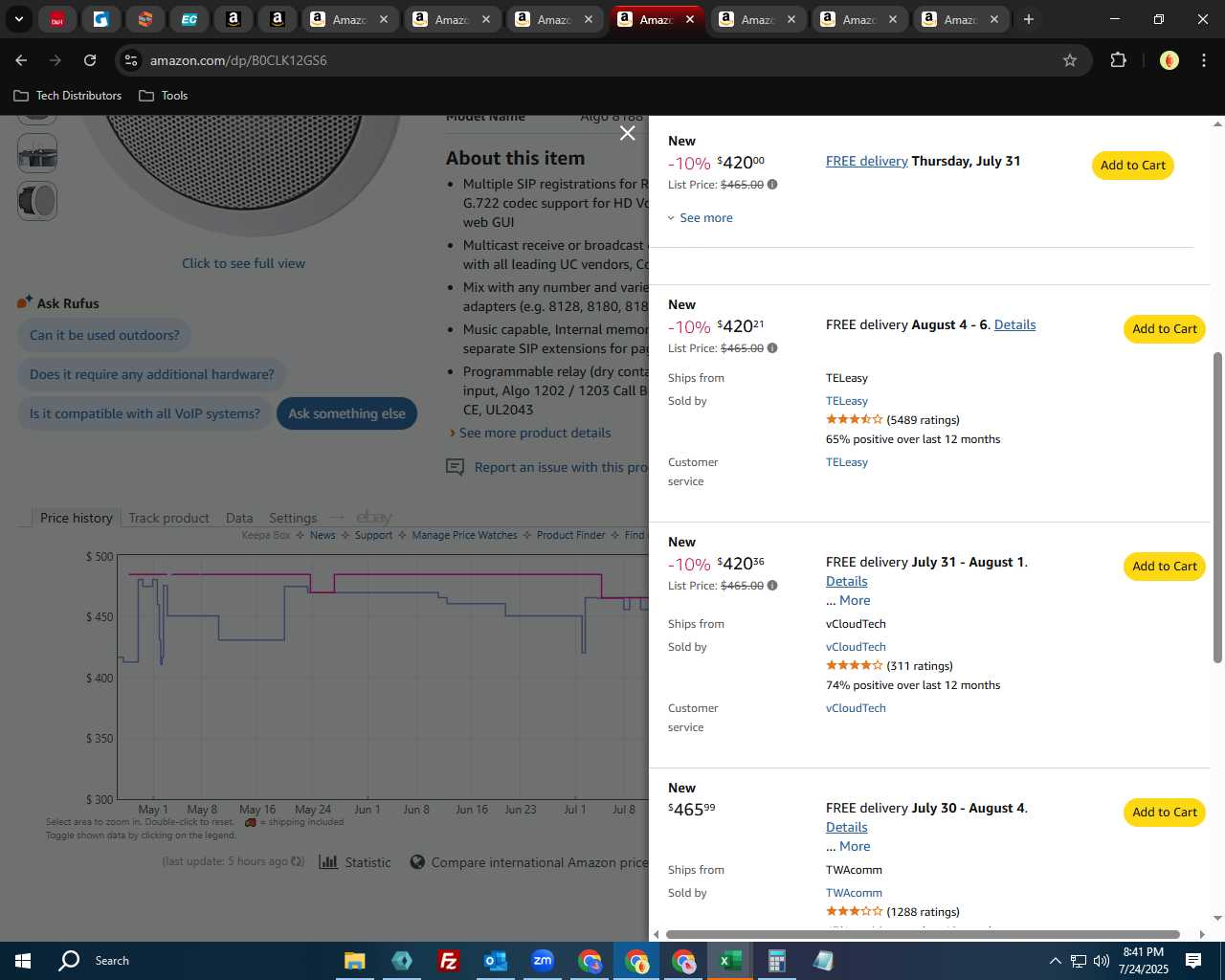
Task: Select the Keepa Price history tab
Action: coord(76,518)
